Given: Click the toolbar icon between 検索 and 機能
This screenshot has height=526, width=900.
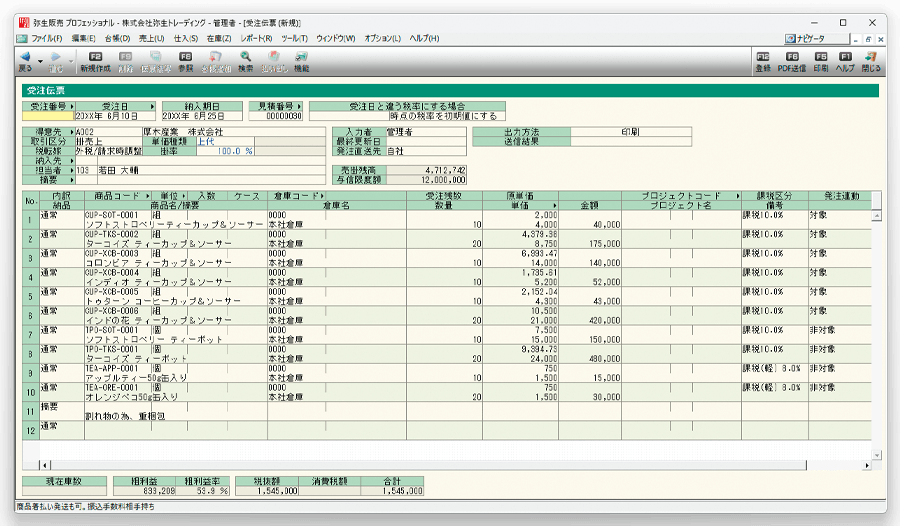Looking at the screenshot, I should (274, 56).
